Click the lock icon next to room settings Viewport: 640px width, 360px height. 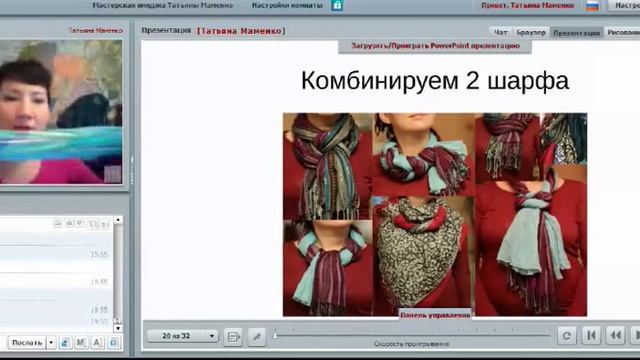click(337, 5)
